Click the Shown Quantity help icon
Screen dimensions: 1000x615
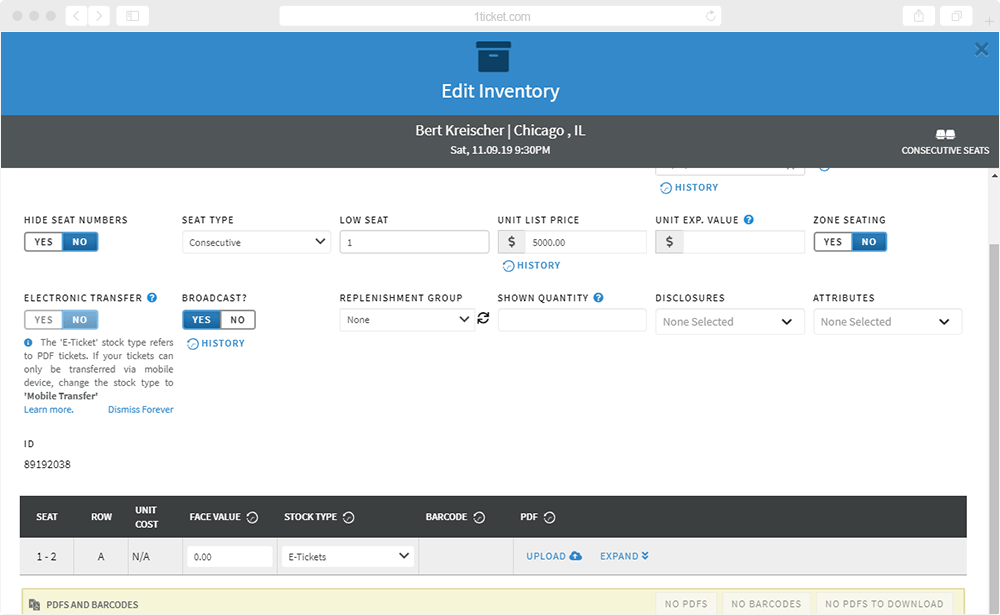598,297
